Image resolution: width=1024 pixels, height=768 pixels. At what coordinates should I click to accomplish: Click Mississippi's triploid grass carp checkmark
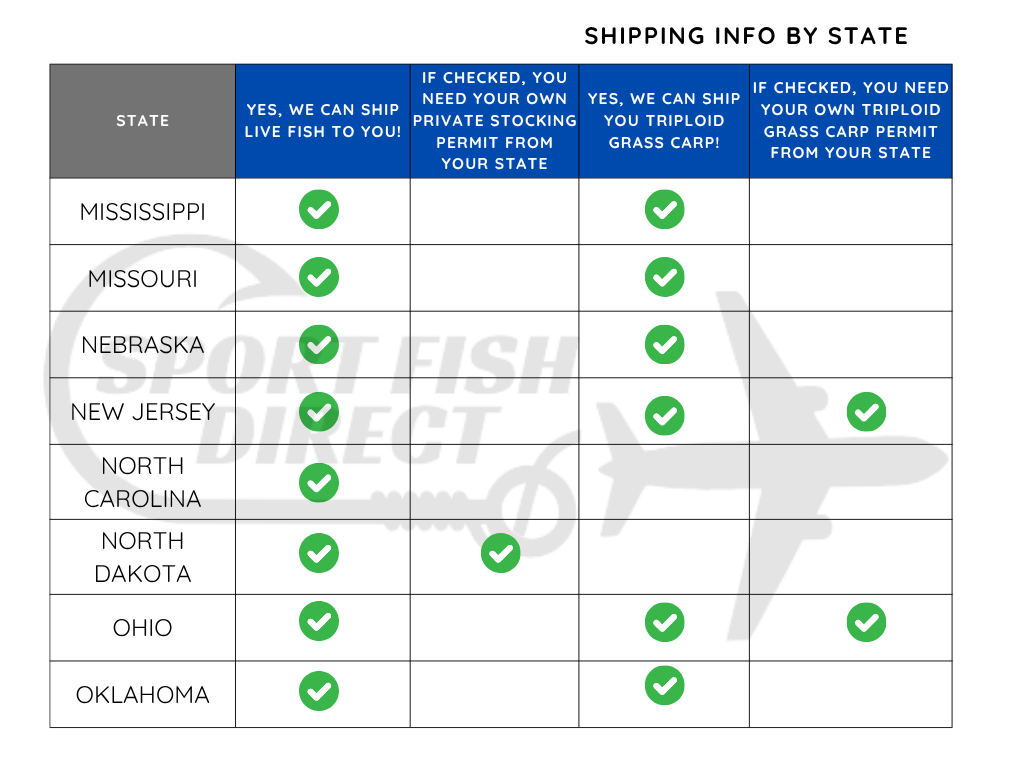[665, 210]
